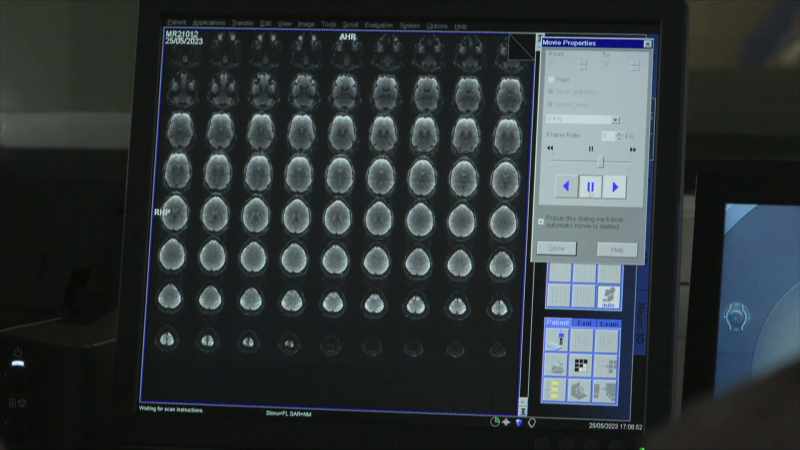Click the black-and-white image grid layout icon
This screenshot has width=800, height=450.
pyautogui.click(x=581, y=365)
